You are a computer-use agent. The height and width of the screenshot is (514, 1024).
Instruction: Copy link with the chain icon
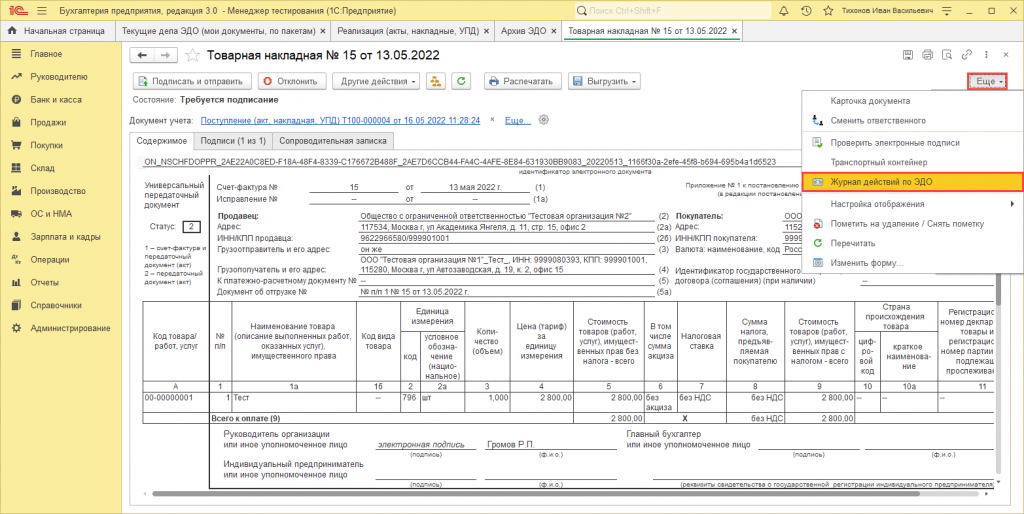(x=967, y=56)
